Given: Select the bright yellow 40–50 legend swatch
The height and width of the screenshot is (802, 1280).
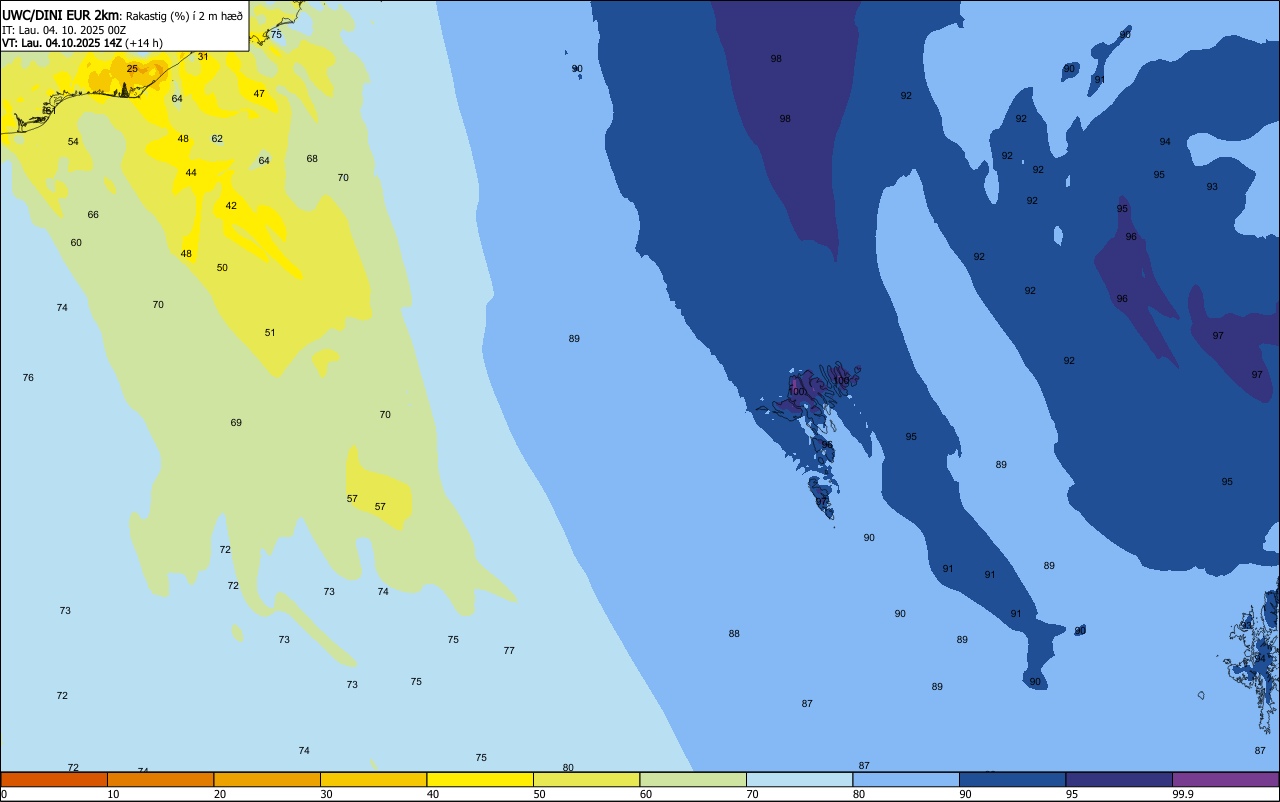Looking at the screenshot, I should click(x=480, y=779).
